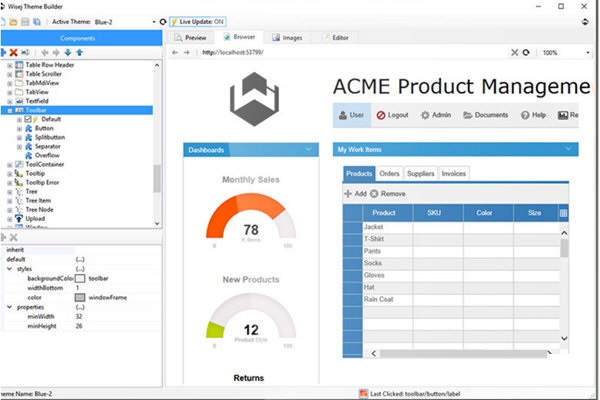Move component down blue arrow
The width and height of the screenshot is (600, 400).
pyautogui.click(x=68, y=52)
